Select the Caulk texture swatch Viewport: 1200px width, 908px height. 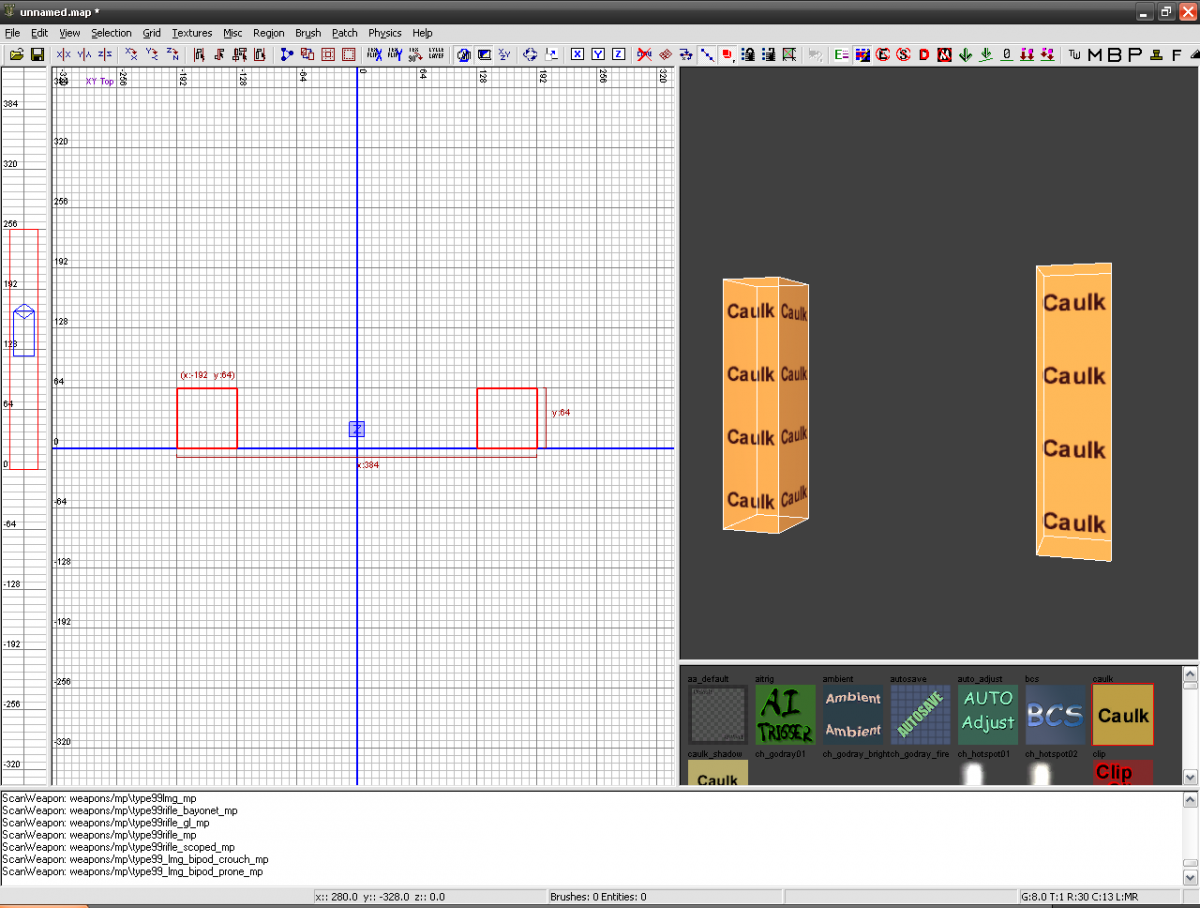[1123, 714]
